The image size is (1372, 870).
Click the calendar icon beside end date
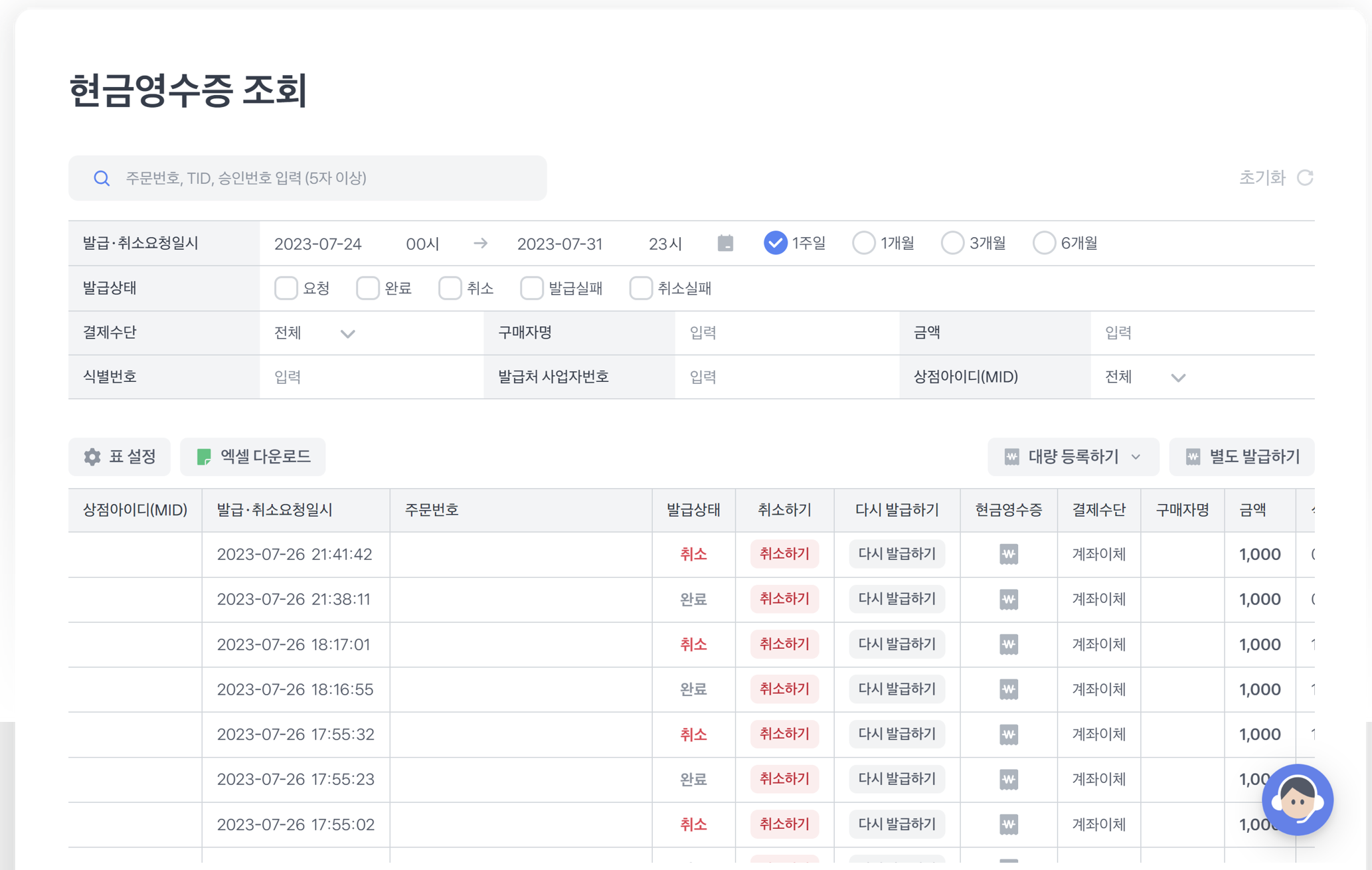[725, 243]
